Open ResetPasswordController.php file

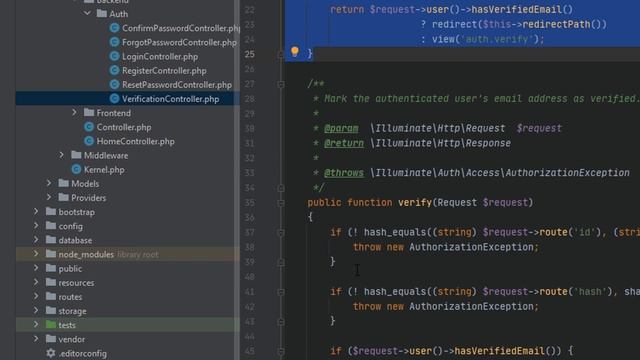point(177,85)
